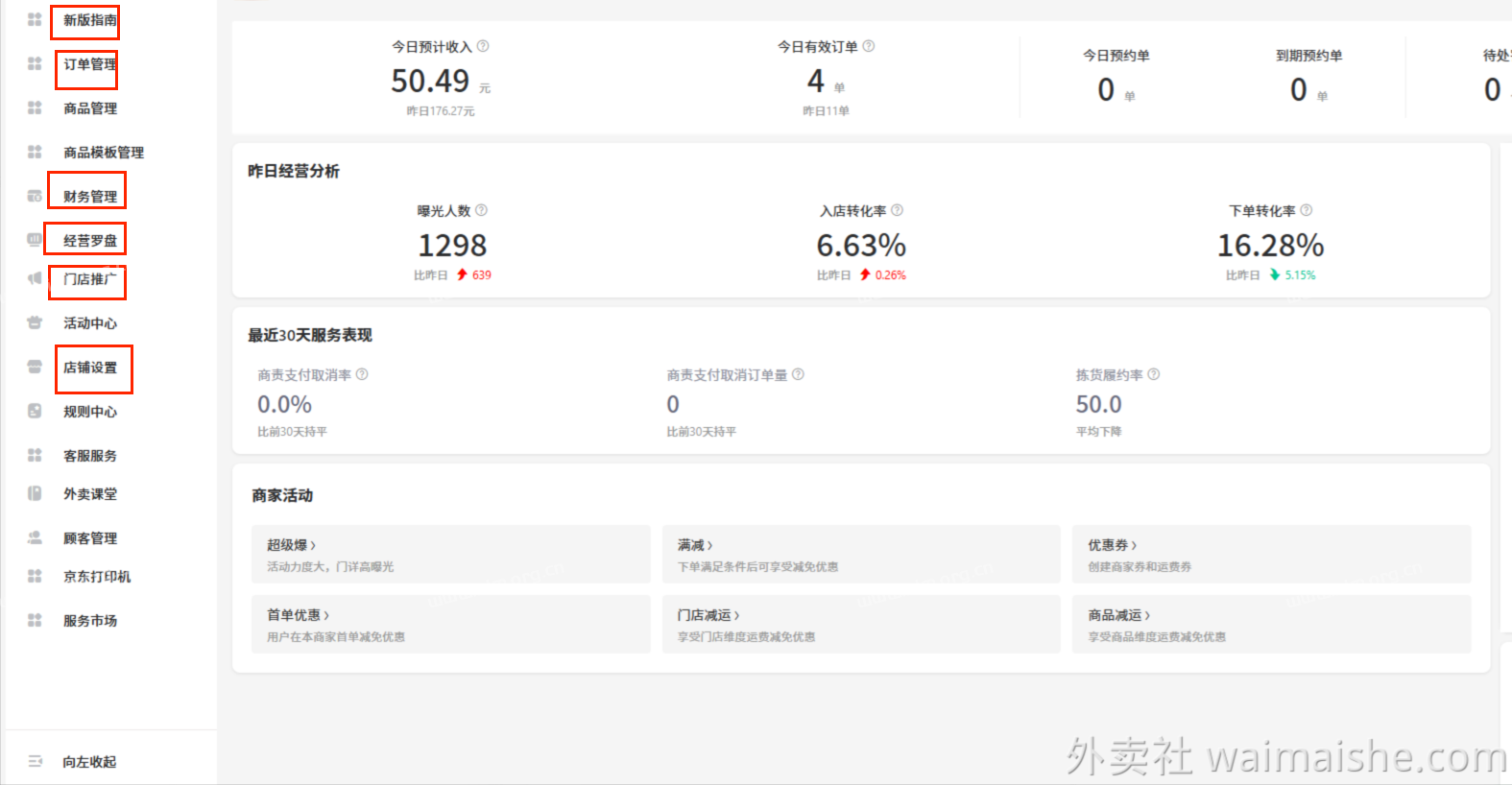Click the icon beside 规则中心

tap(35, 411)
